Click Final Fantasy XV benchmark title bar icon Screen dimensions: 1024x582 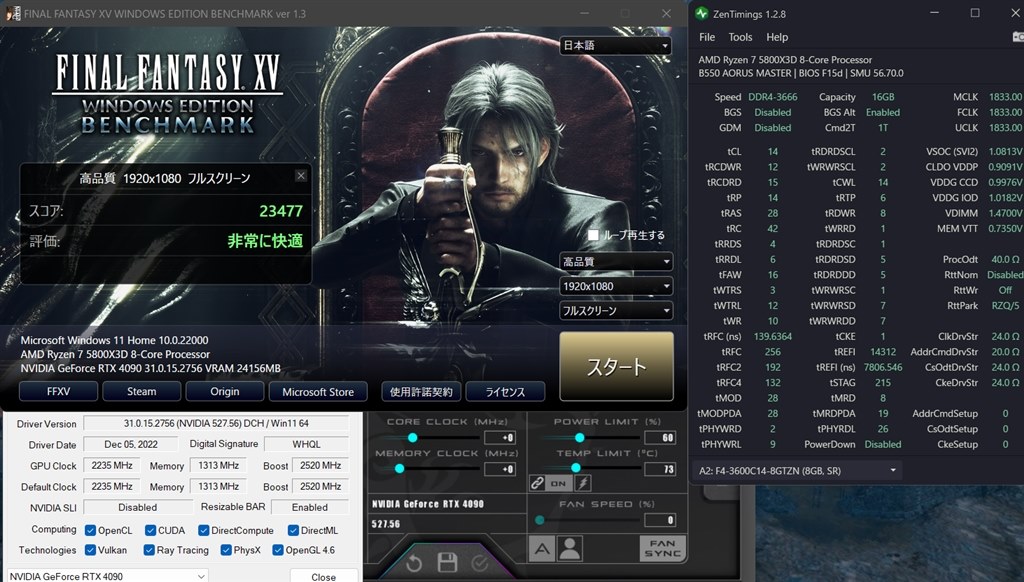pos(12,13)
